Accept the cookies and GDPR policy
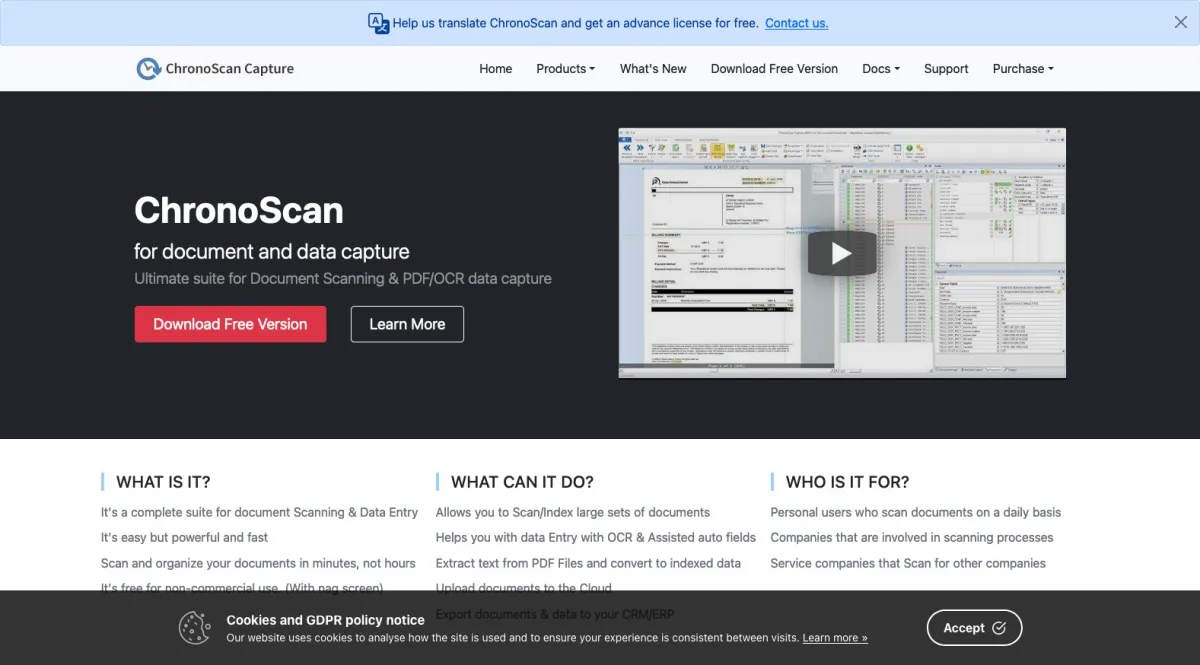The image size is (1200, 665). click(975, 628)
